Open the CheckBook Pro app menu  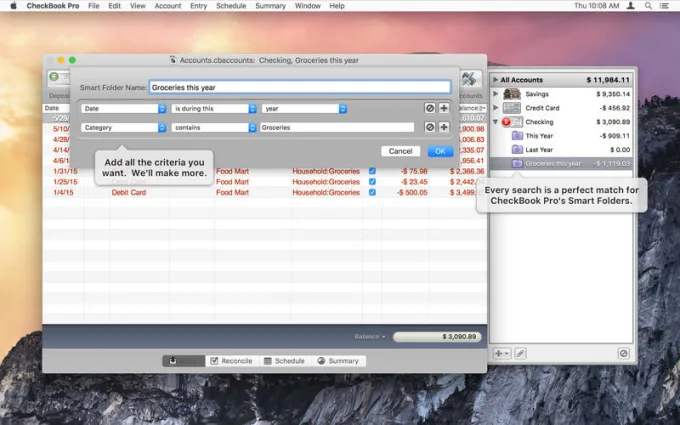coord(53,6)
